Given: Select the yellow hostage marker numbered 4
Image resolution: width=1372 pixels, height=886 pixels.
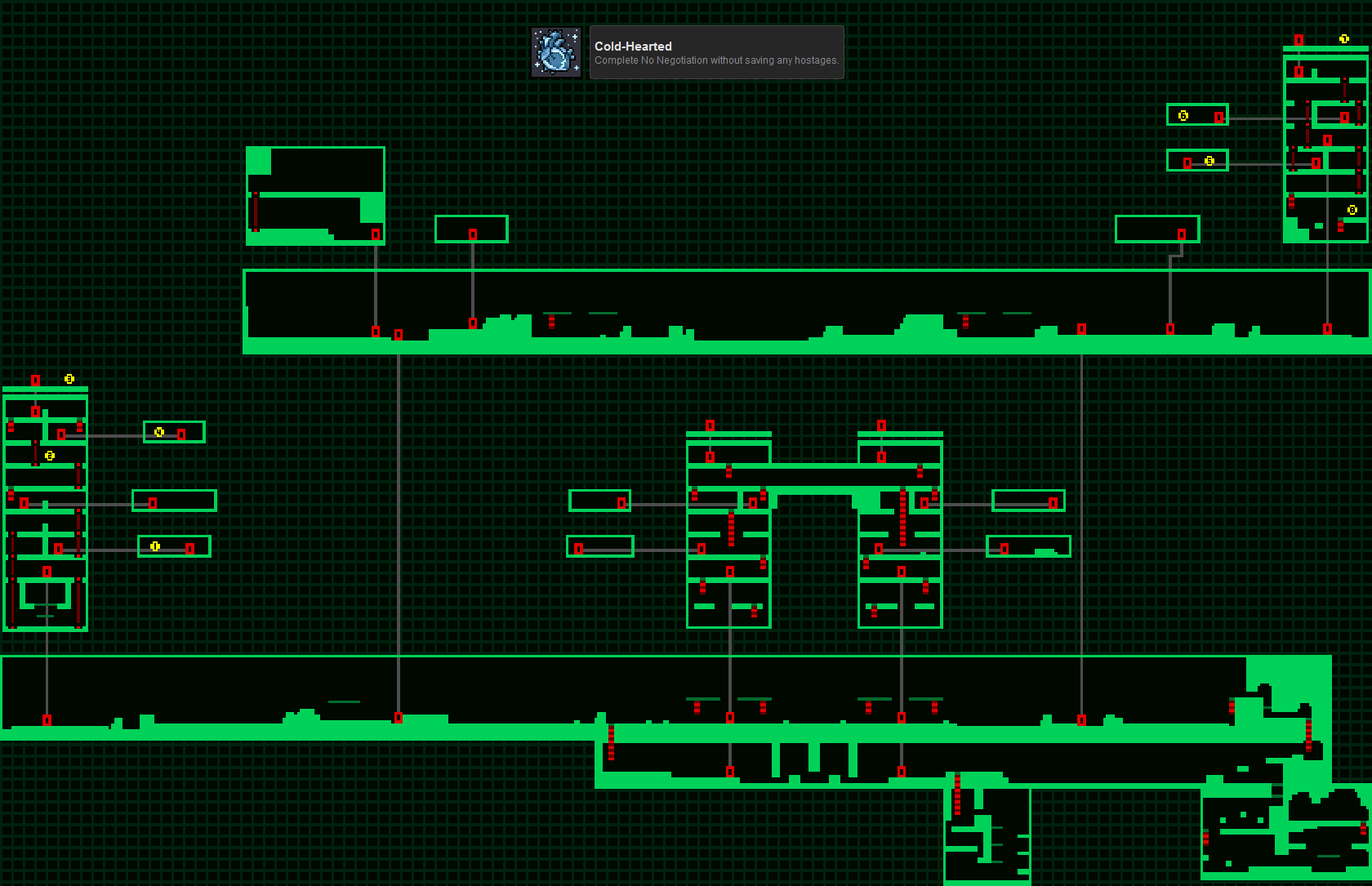Looking at the screenshot, I should (159, 432).
